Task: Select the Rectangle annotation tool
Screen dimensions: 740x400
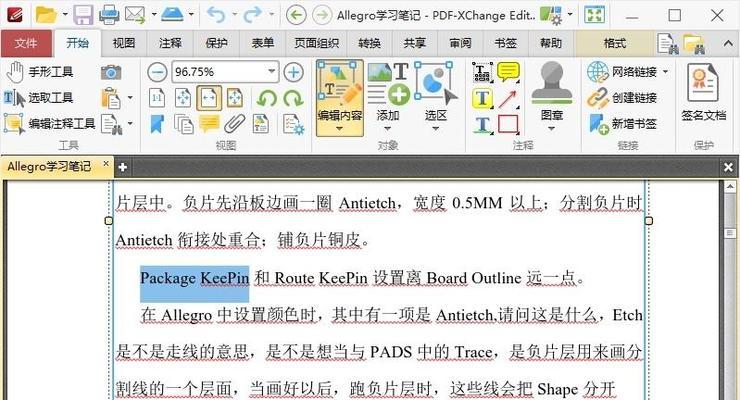Action: pos(508,124)
